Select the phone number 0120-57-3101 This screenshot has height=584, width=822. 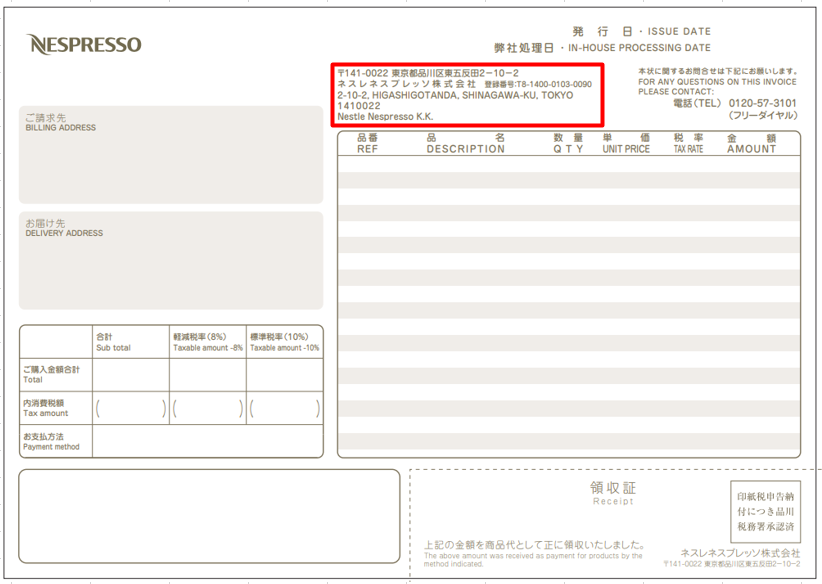coord(762,103)
